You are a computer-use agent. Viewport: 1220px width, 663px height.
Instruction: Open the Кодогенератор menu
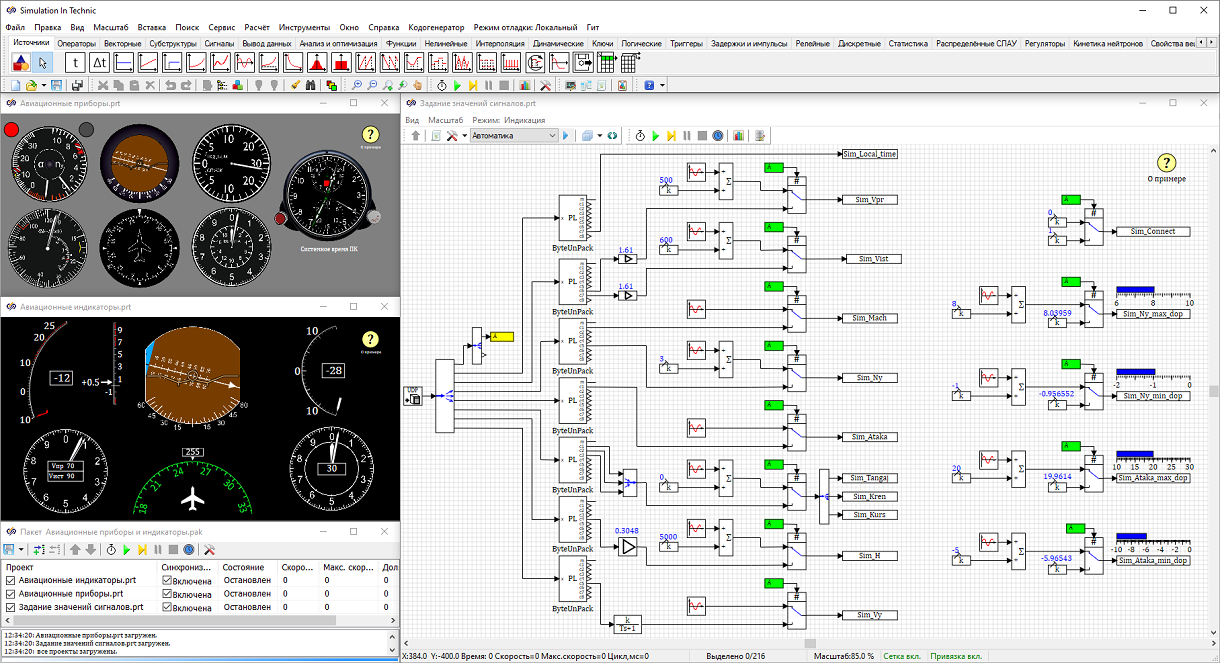click(x=436, y=27)
